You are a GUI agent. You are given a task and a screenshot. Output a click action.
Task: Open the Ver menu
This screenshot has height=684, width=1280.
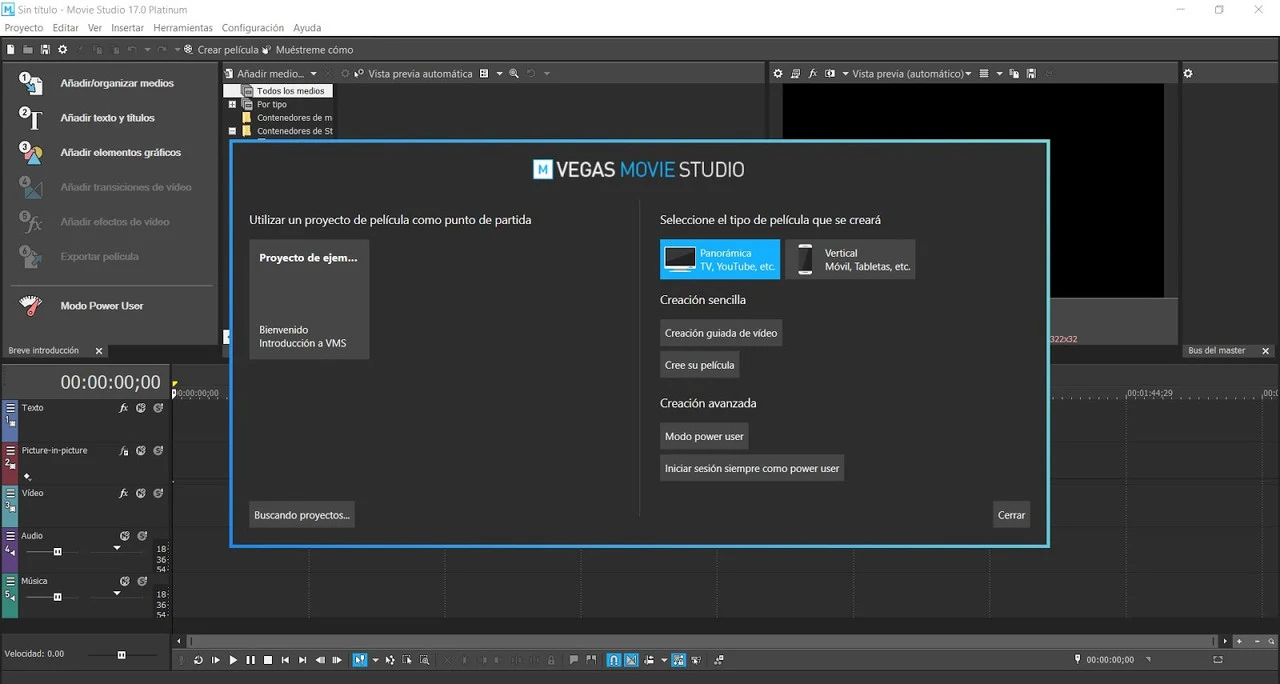[x=95, y=28]
